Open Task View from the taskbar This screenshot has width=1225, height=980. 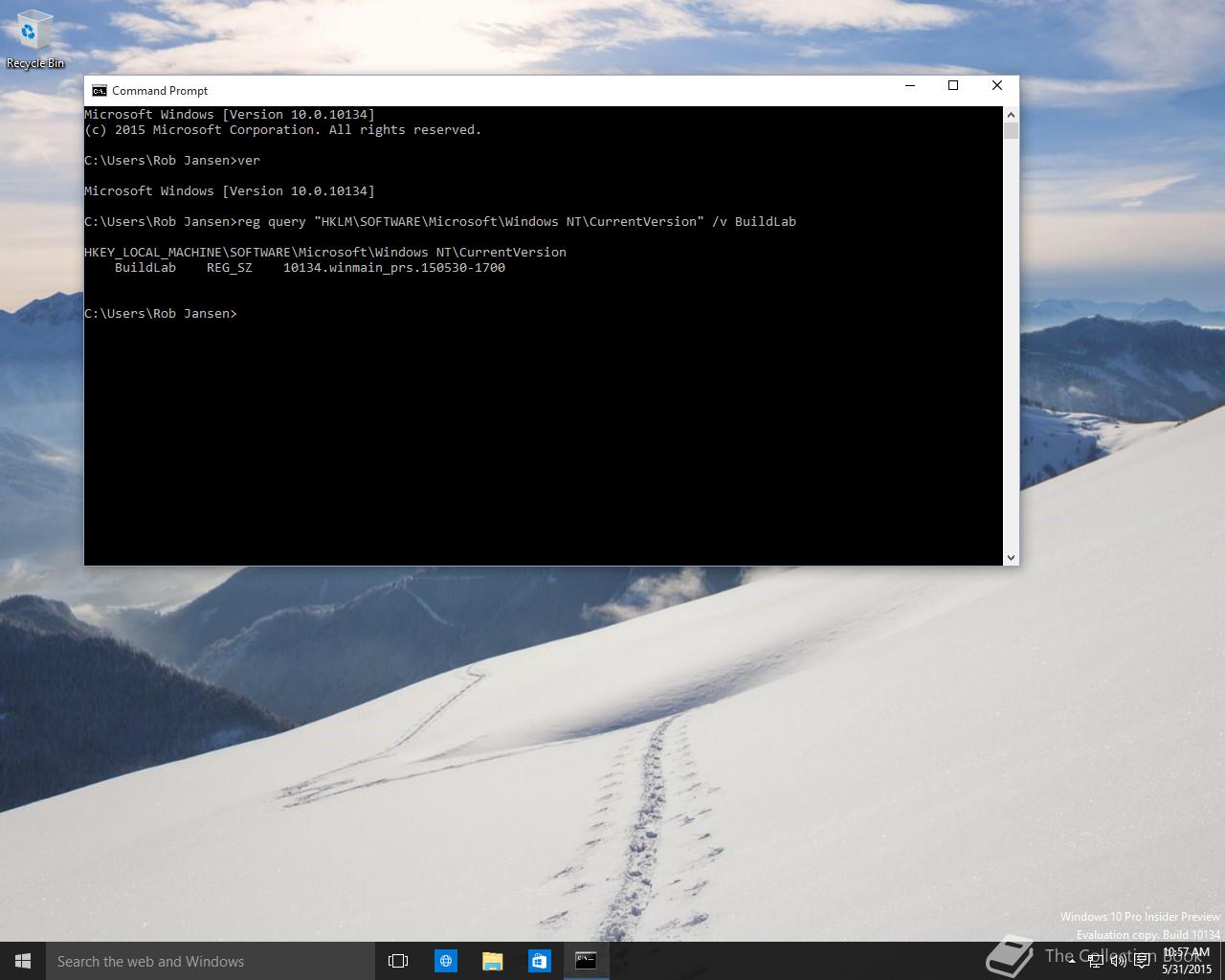click(398, 961)
